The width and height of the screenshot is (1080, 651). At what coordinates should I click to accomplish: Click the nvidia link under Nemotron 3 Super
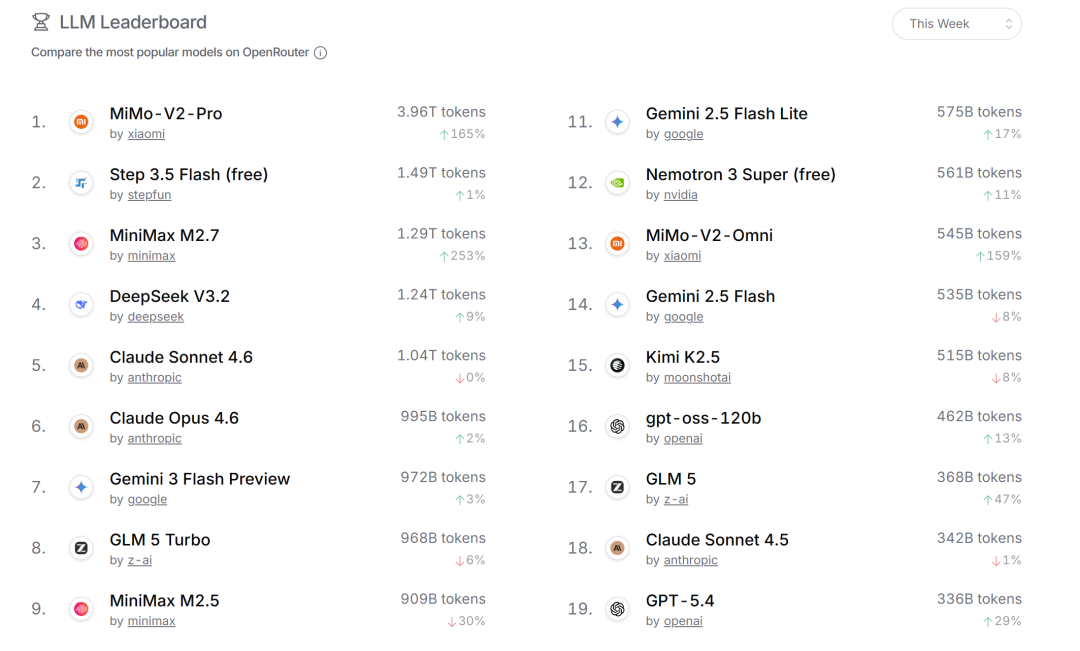[x=680, y=195]
